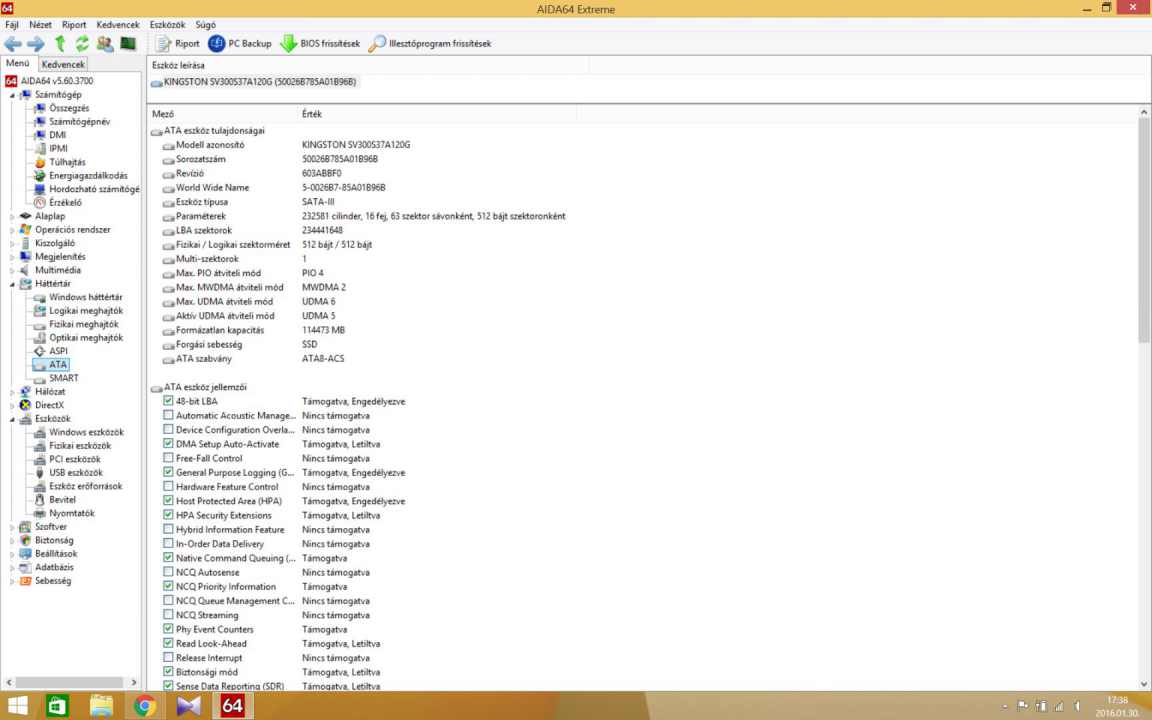Open the Eszközök menu

click(x=168, y=25)
